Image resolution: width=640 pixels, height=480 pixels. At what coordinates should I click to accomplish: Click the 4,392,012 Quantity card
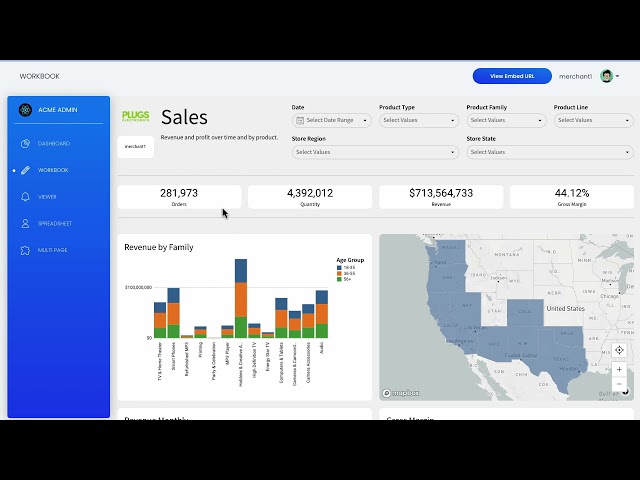pyautogui.click(x=310, y=197)
